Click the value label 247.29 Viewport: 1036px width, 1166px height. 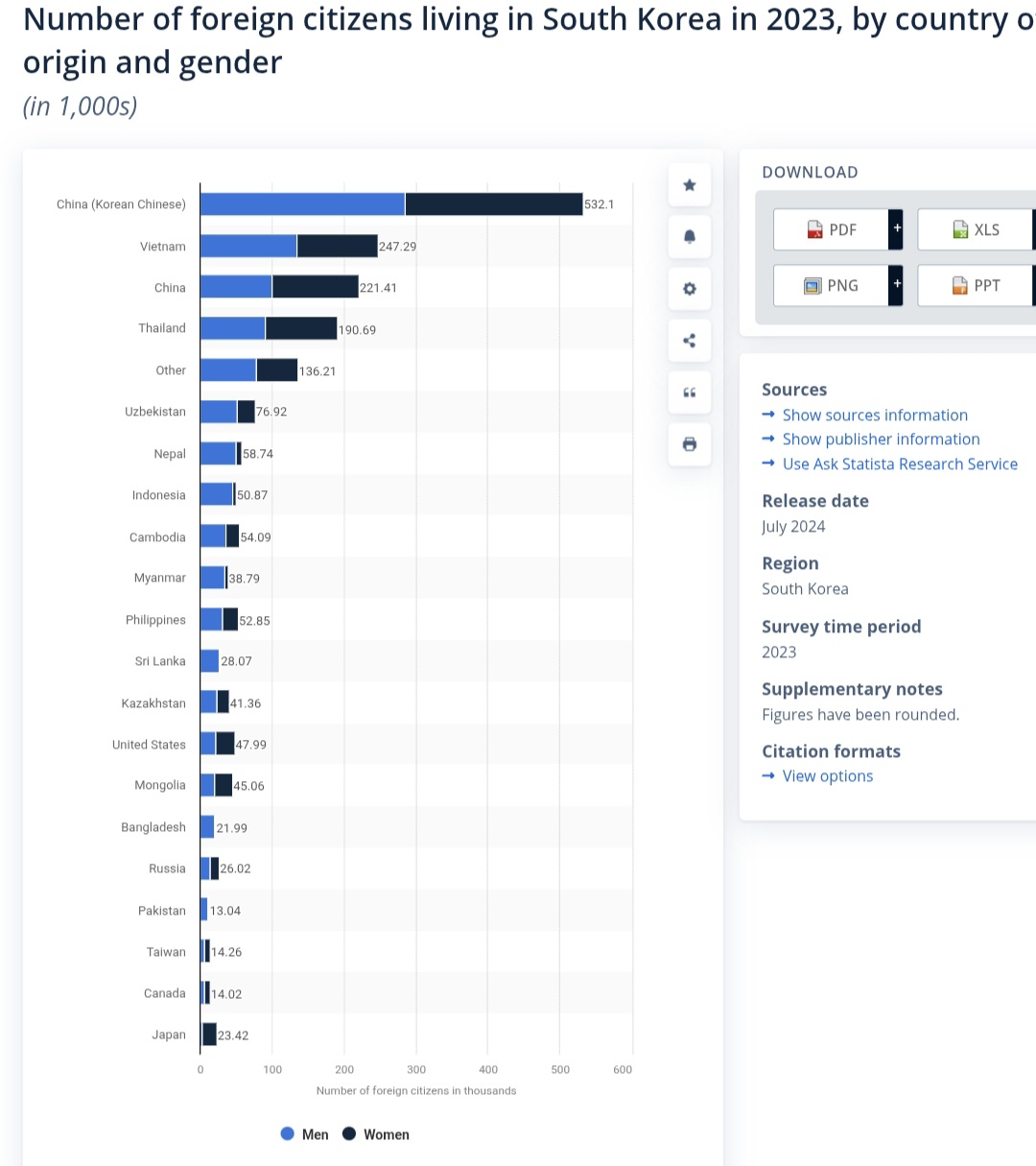(397, 247)
